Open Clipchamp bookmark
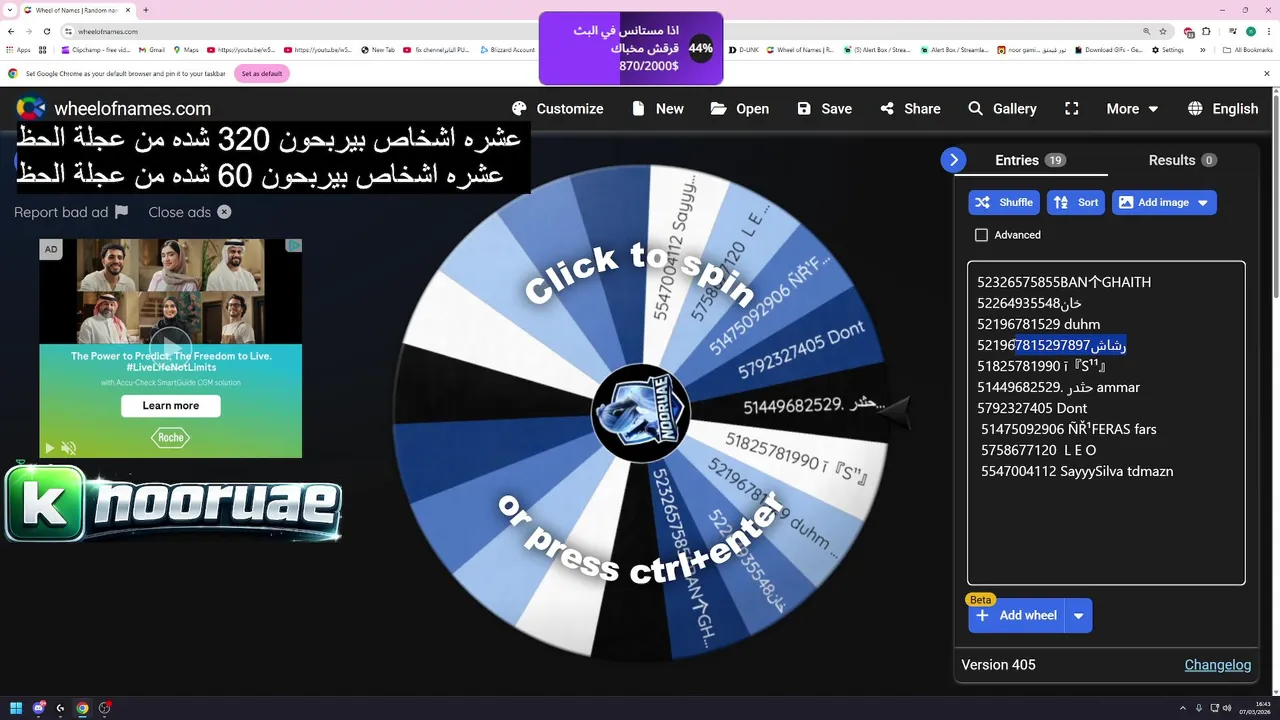 (x=96, y=50)
